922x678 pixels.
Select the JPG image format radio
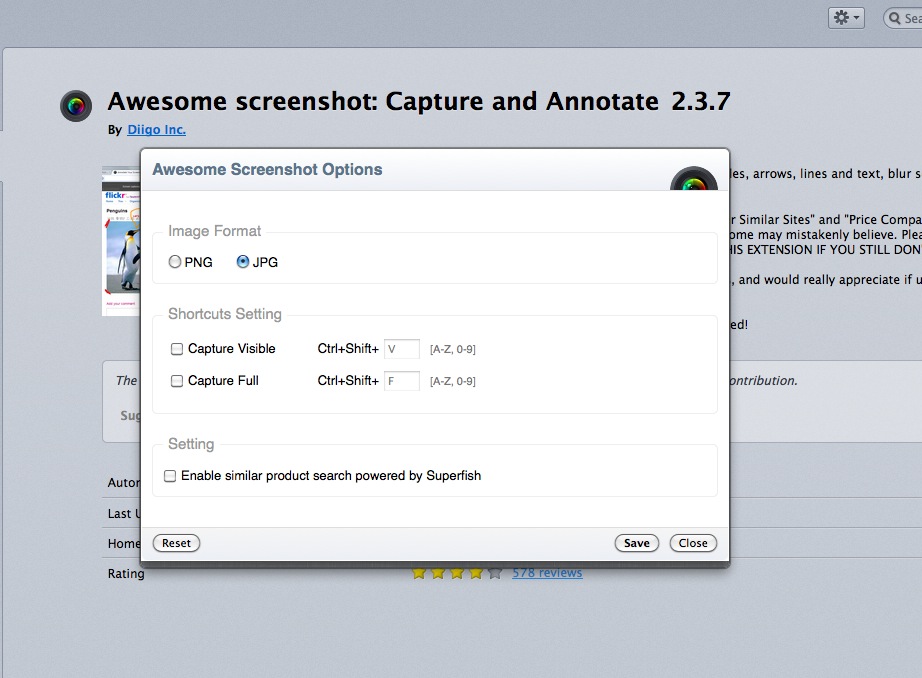(x=243, y=262)
